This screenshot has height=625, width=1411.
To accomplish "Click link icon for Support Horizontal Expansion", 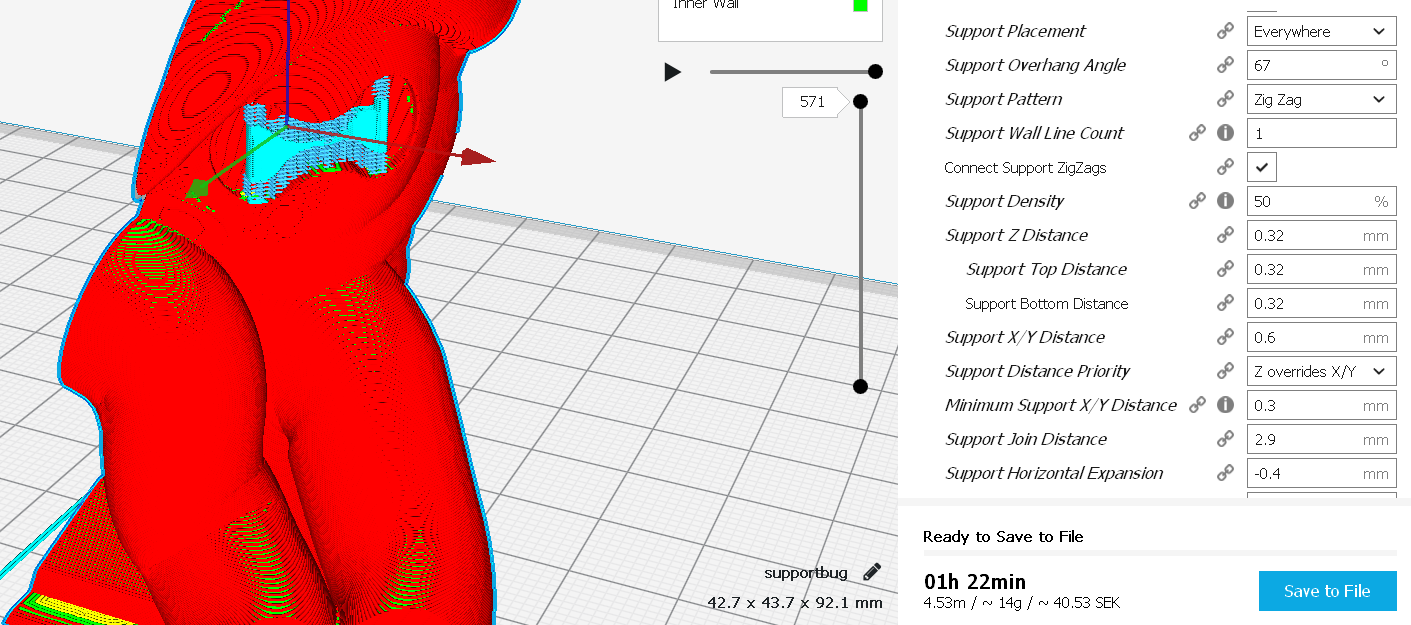I will tap(1225, 473).
